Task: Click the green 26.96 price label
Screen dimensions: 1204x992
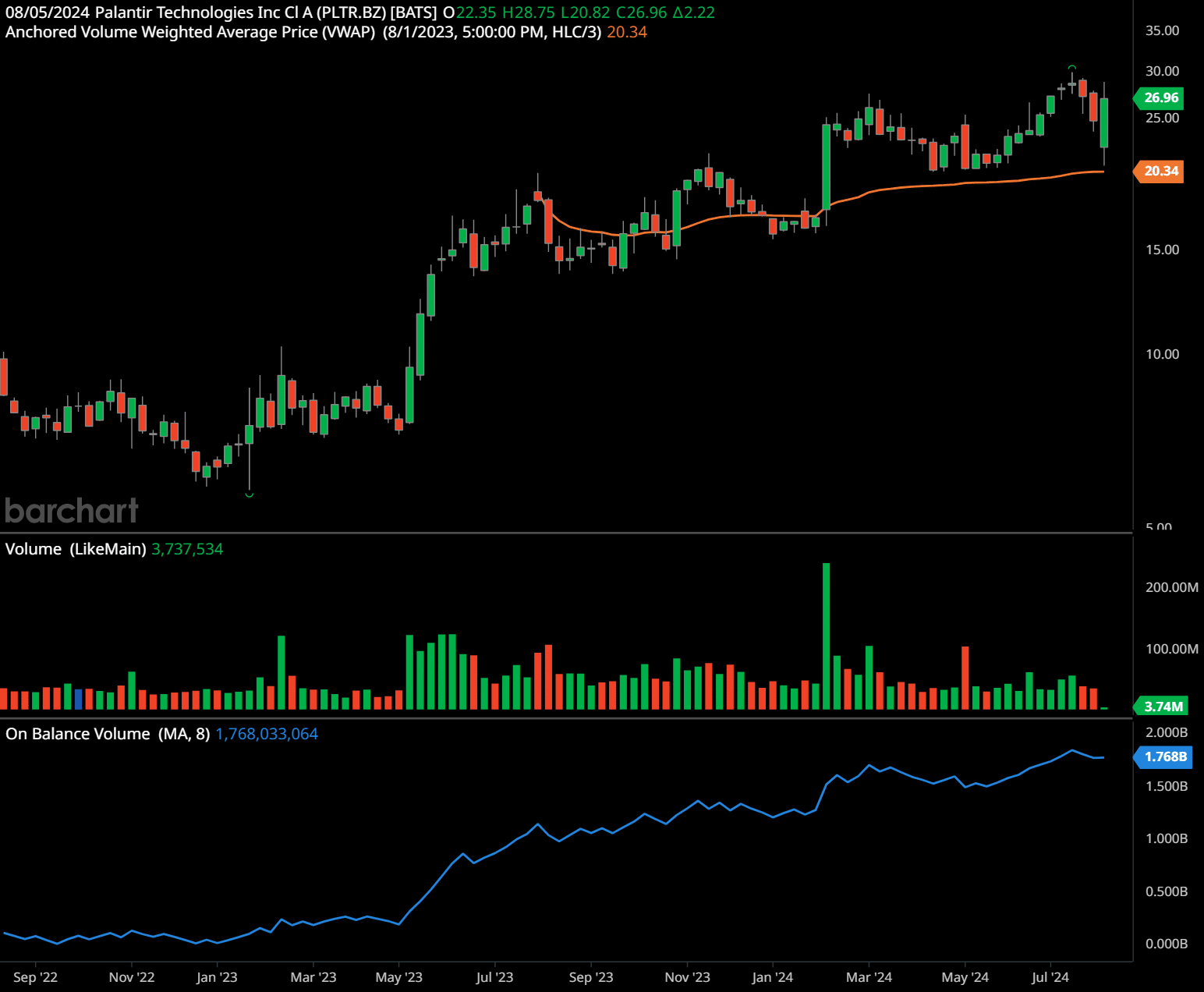Action: pos(1159,97)
